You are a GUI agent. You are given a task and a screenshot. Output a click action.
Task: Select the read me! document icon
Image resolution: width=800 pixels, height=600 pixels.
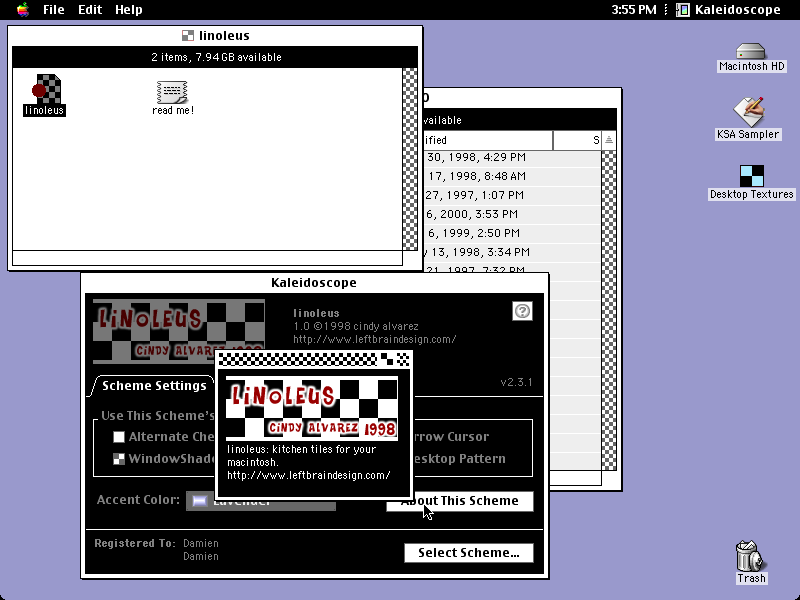tap(173, 97)
